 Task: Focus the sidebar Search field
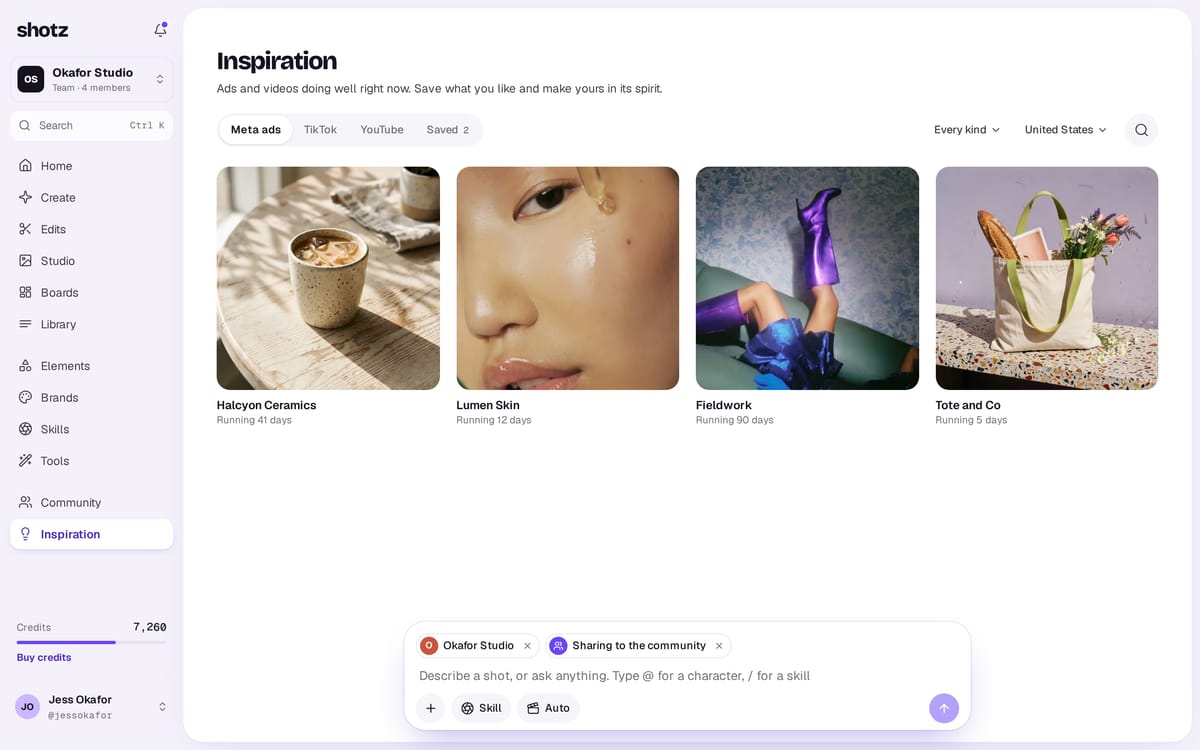[x=91, y=126]
